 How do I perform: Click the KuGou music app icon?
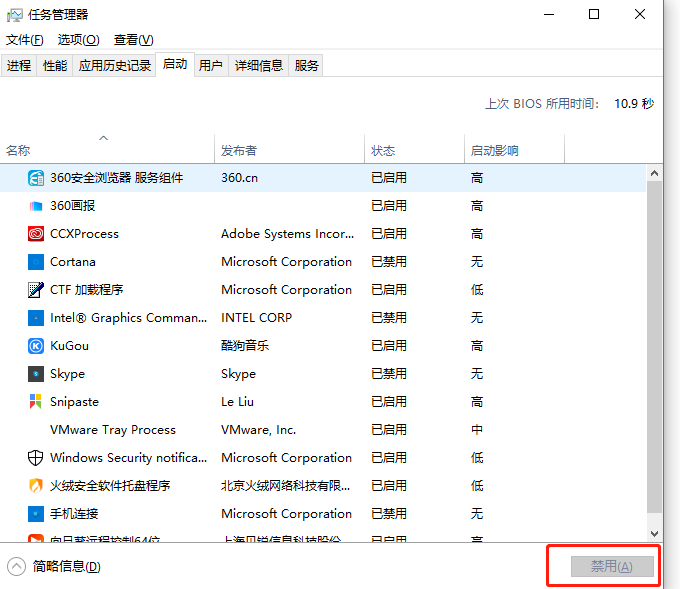(36, 346)
